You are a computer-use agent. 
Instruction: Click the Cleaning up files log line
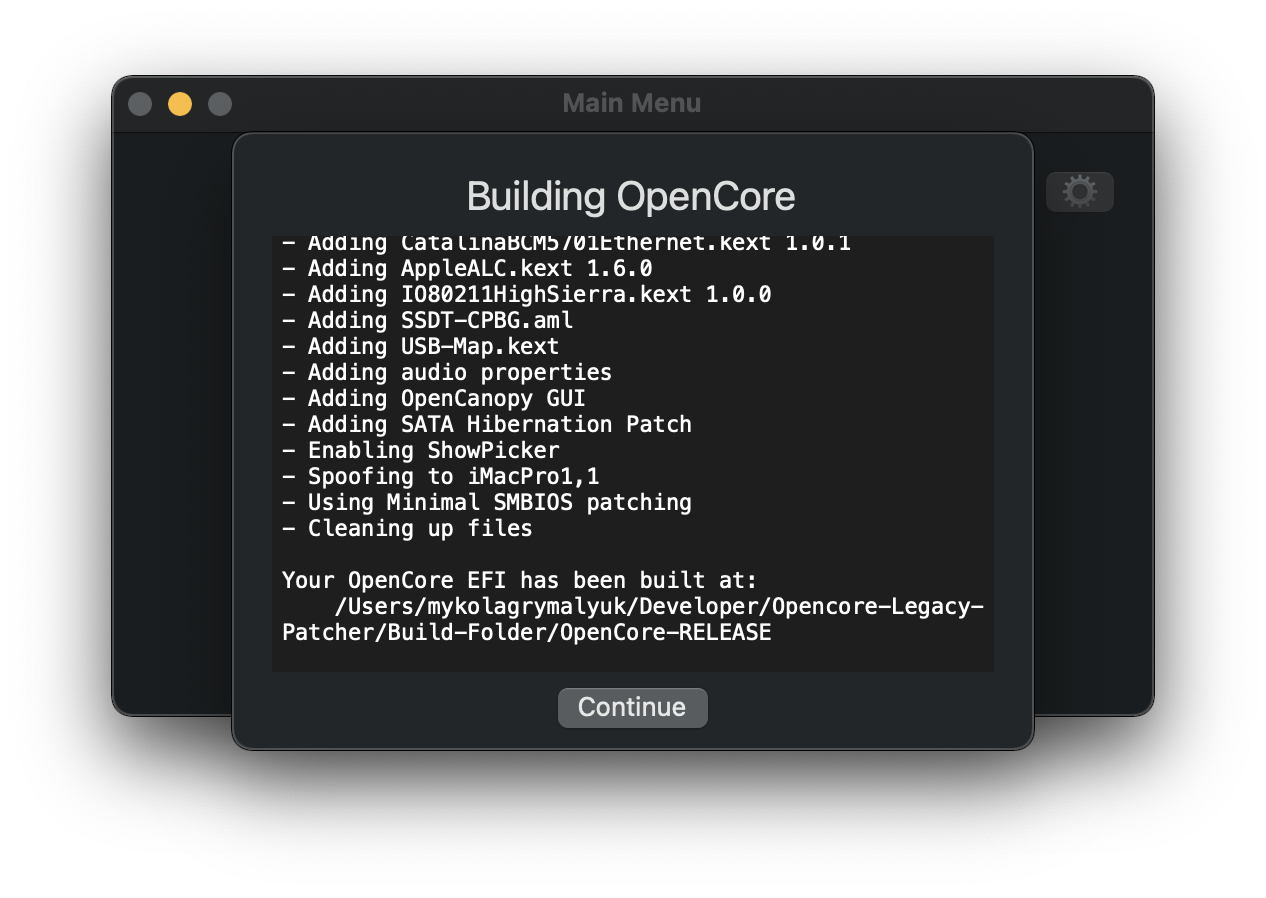pos(406,528)
